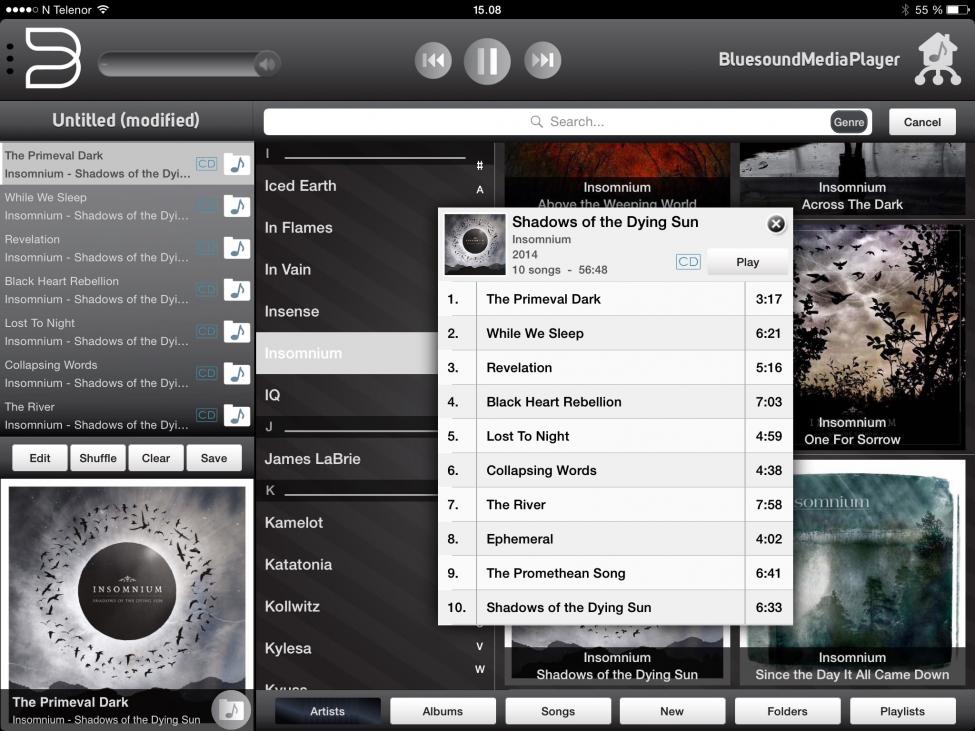Click the CD quality badge in album popup
Image resolution: width=975 pixels, height=731 pixels.
[688, 262]
